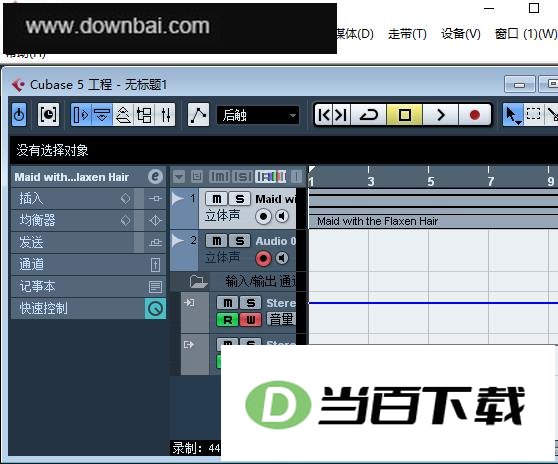Open the 后触 automation mode dropdown
Screen dimensions: 558x464
click(258, 115)
